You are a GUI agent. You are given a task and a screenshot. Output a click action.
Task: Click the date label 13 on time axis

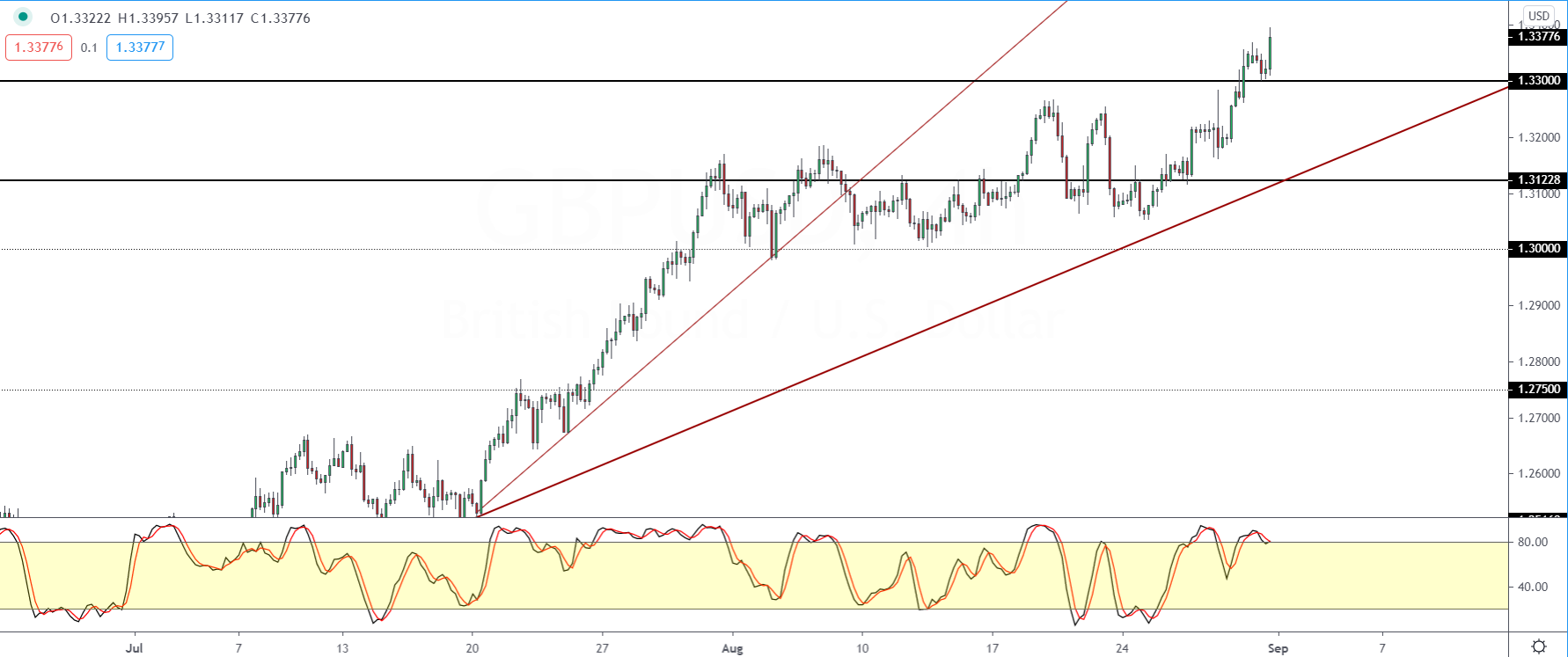[342, 648]
